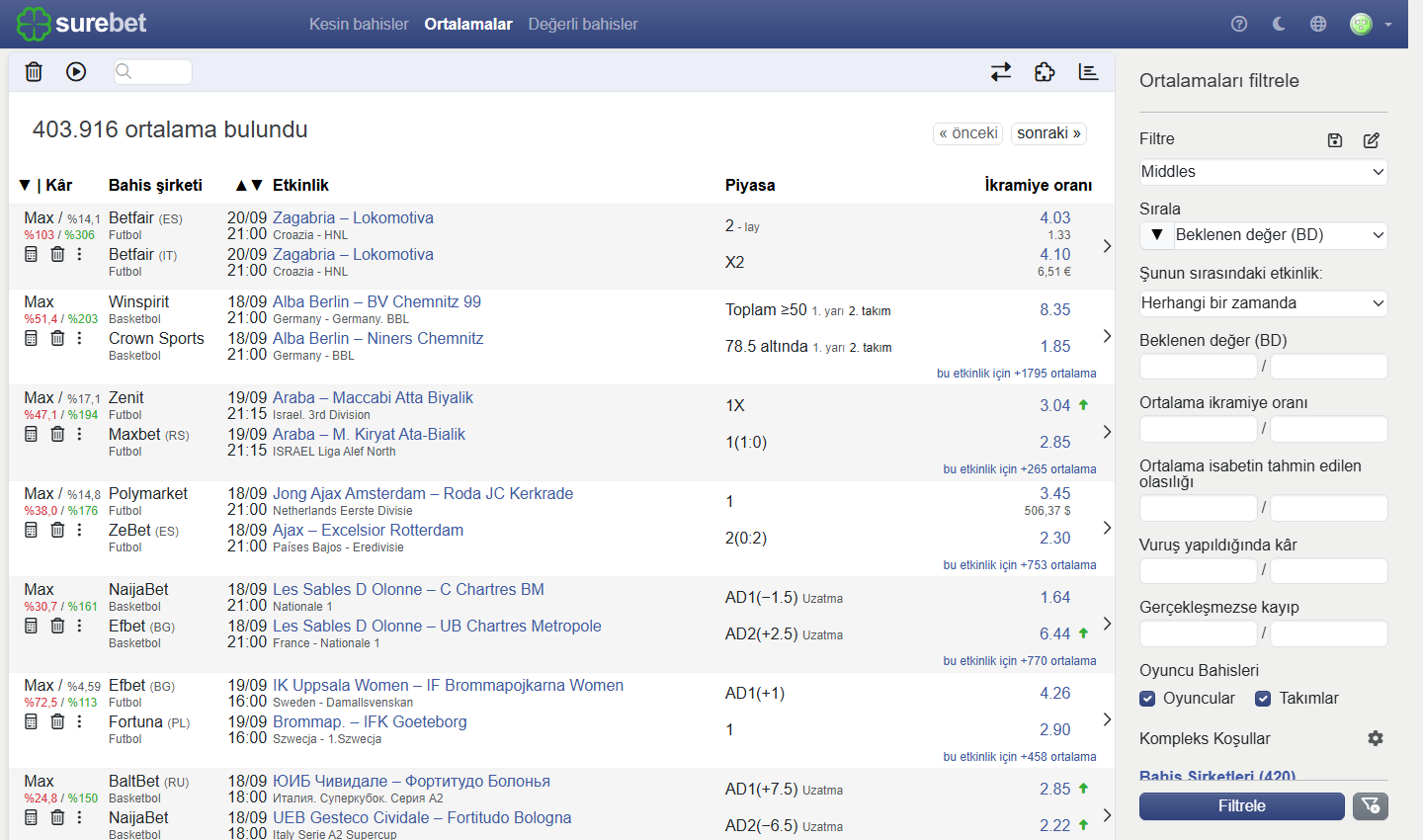Open the language globe icon

[1318, 24]
